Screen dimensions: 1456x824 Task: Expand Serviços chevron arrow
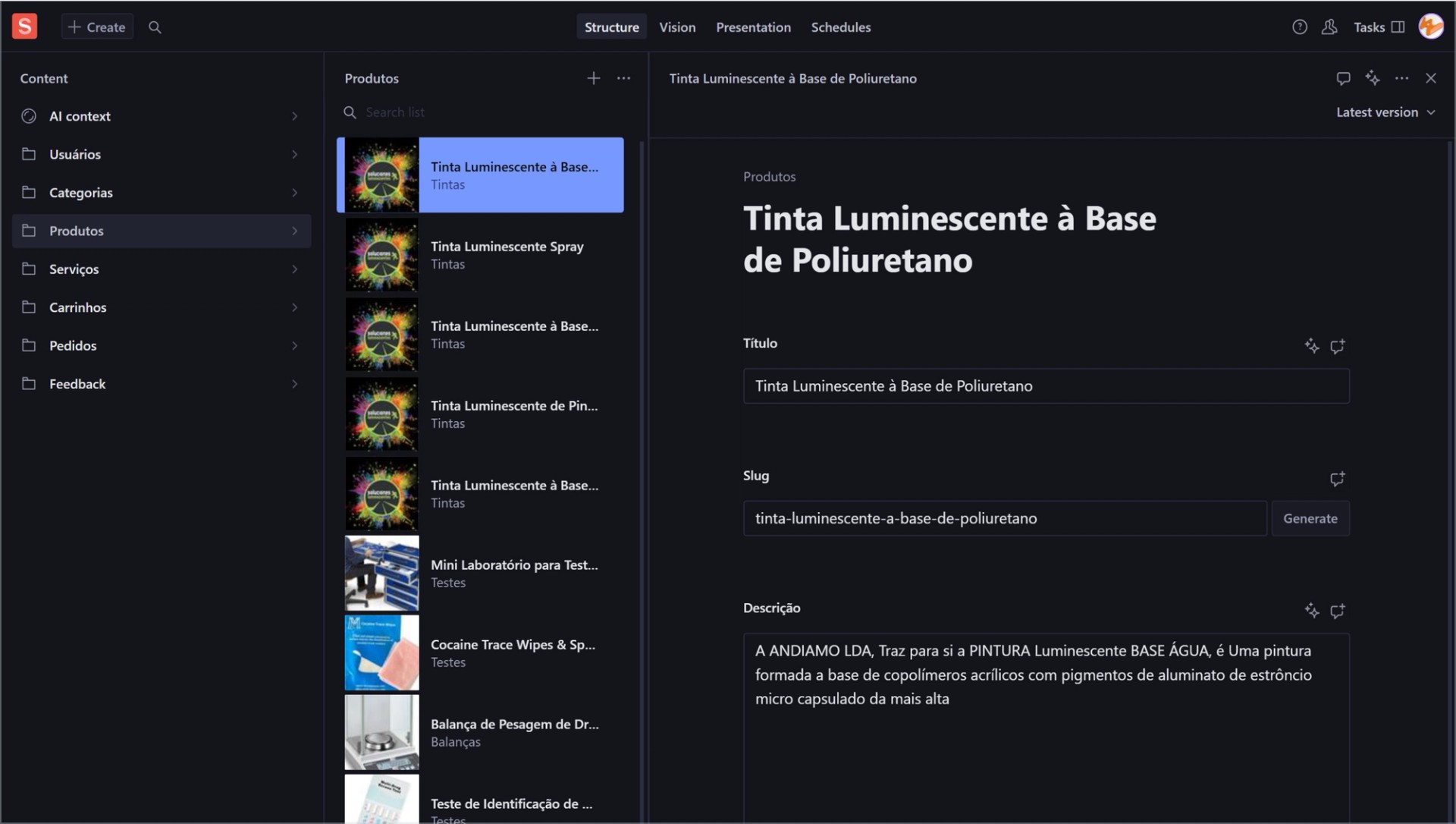tap(295, 269)
